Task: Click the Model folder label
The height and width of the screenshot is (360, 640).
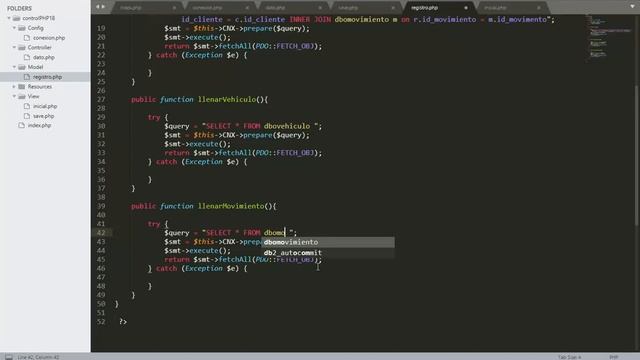Action: point(36,67)
